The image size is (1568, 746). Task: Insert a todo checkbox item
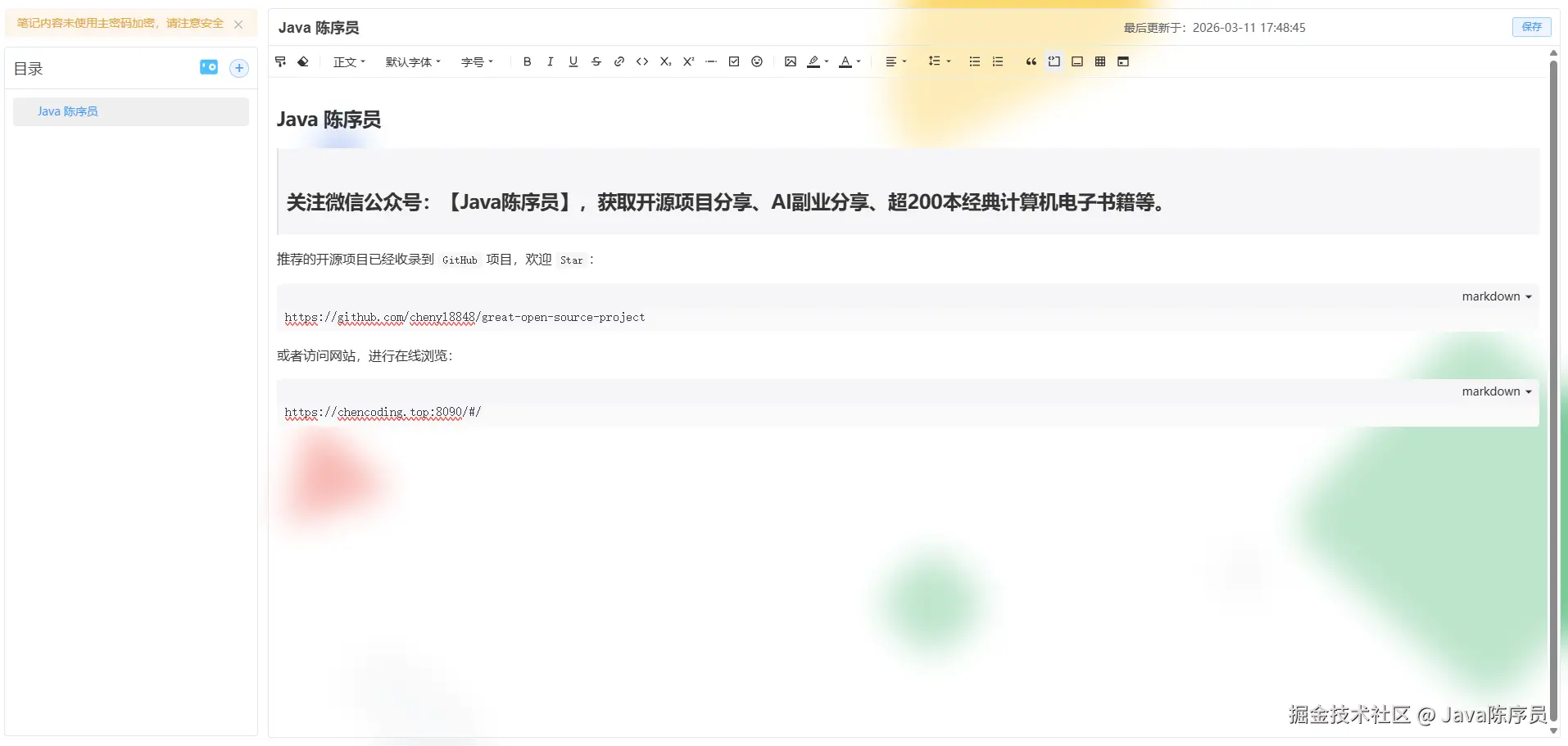[x=734, y=61]
